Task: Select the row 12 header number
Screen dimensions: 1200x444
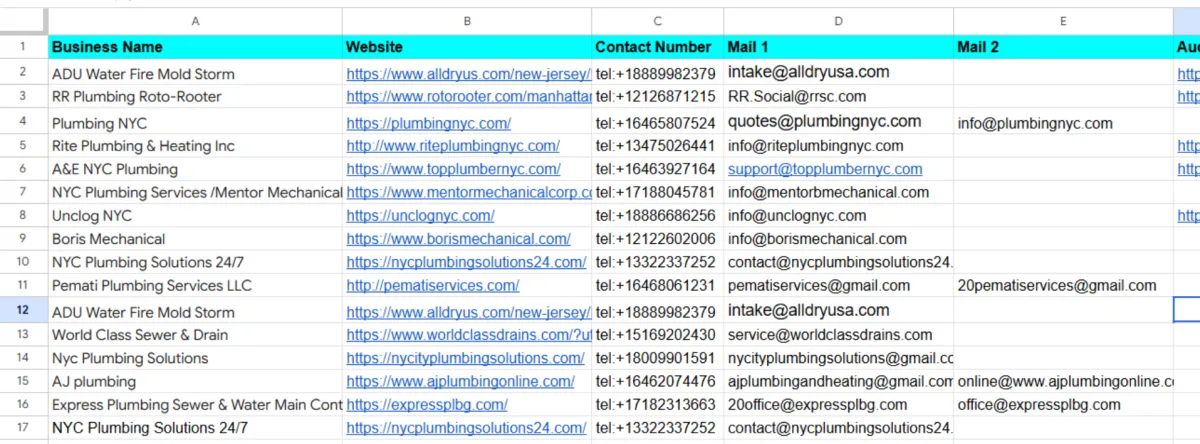Action: 23,311
